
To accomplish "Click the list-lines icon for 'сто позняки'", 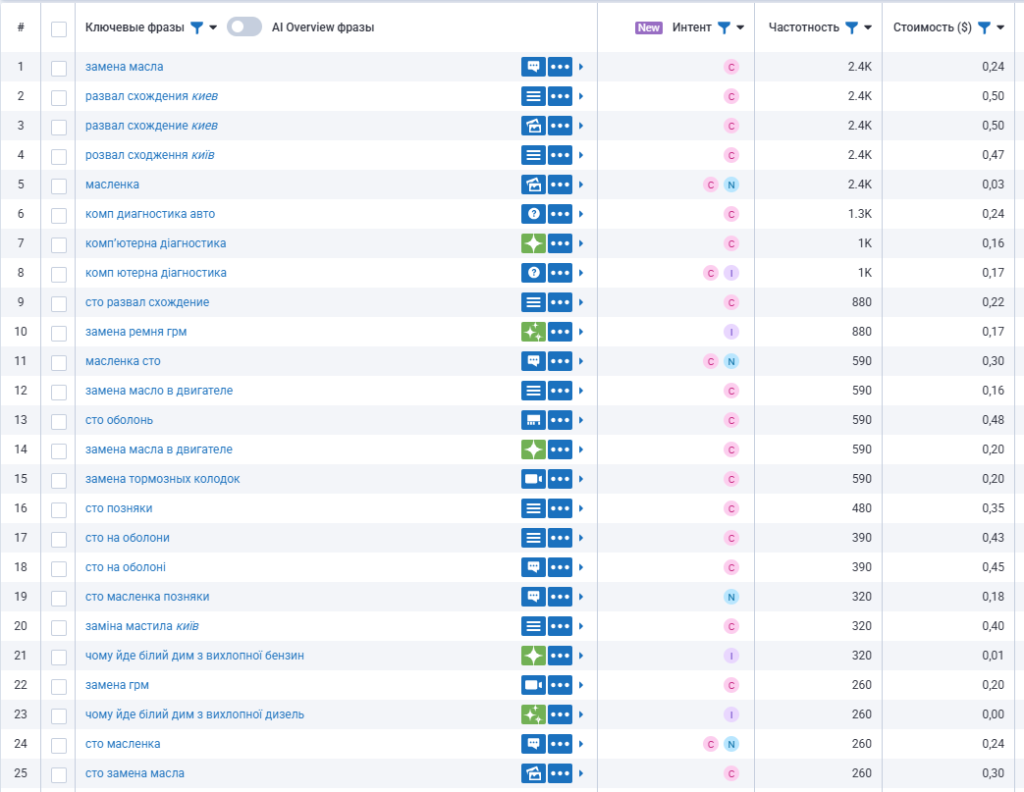I will 533,509.
